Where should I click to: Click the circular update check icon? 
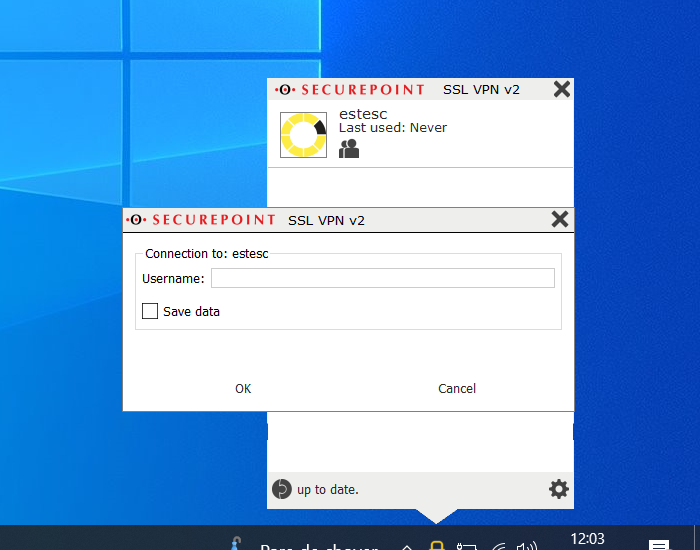click(282, 489)
